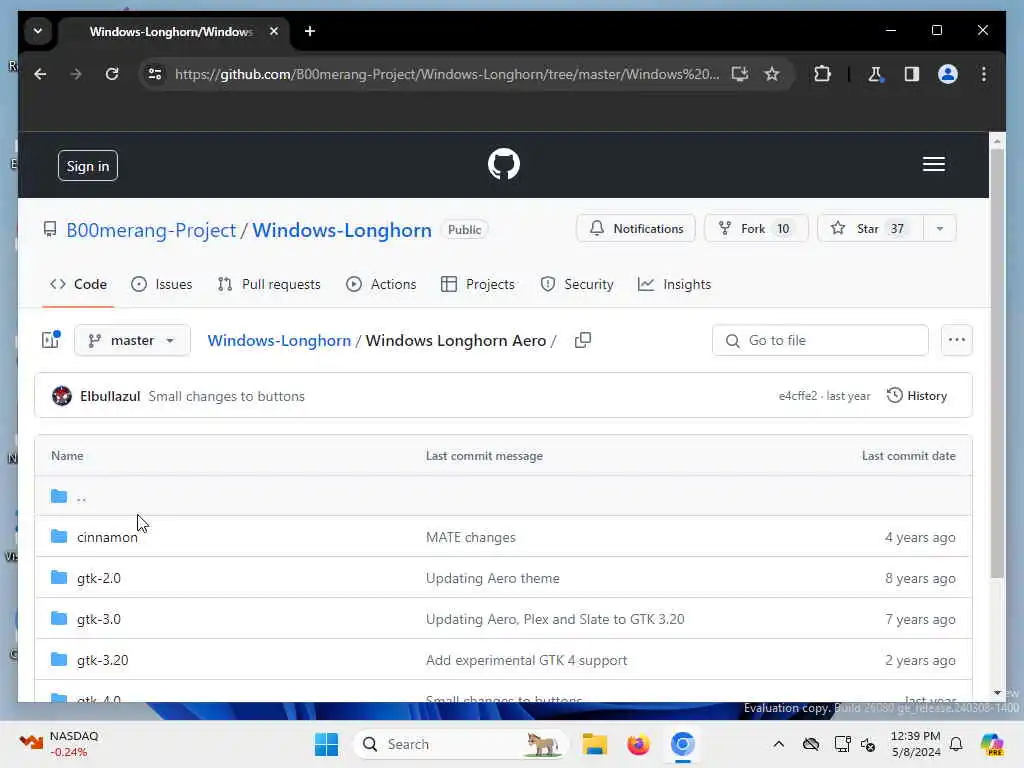Click the Updating Aero theme commit message
The width and height of the screenshot is (1024, 768).
(x=492, y=578)
